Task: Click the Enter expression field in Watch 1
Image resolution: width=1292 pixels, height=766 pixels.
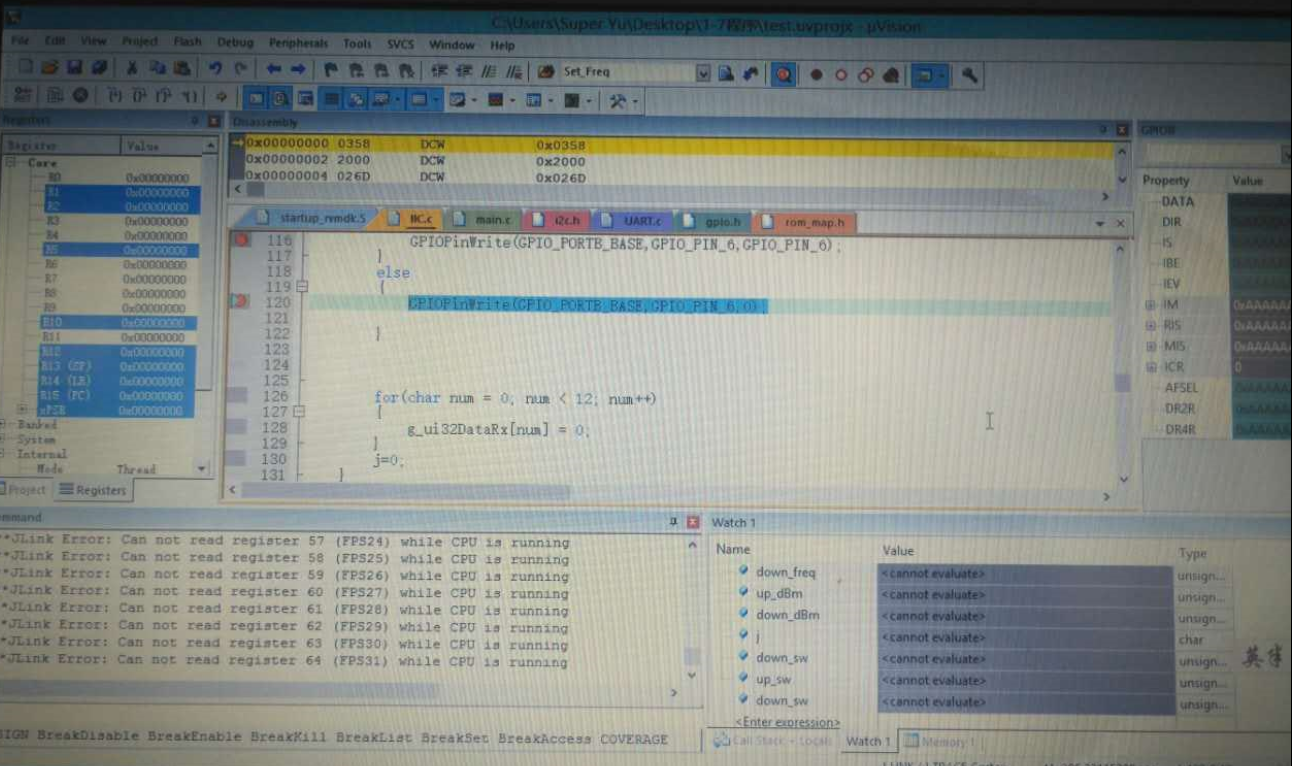Action: point(788,722)
